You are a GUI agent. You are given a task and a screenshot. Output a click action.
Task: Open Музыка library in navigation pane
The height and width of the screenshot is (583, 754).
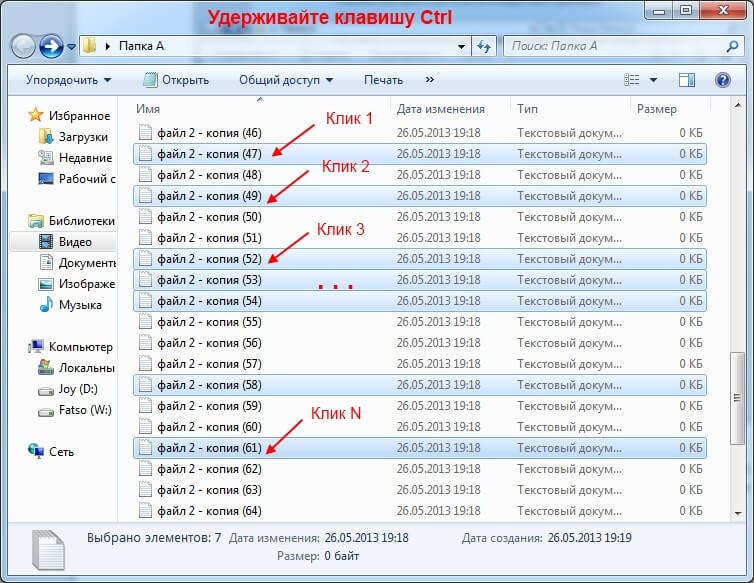pos(80,305)
